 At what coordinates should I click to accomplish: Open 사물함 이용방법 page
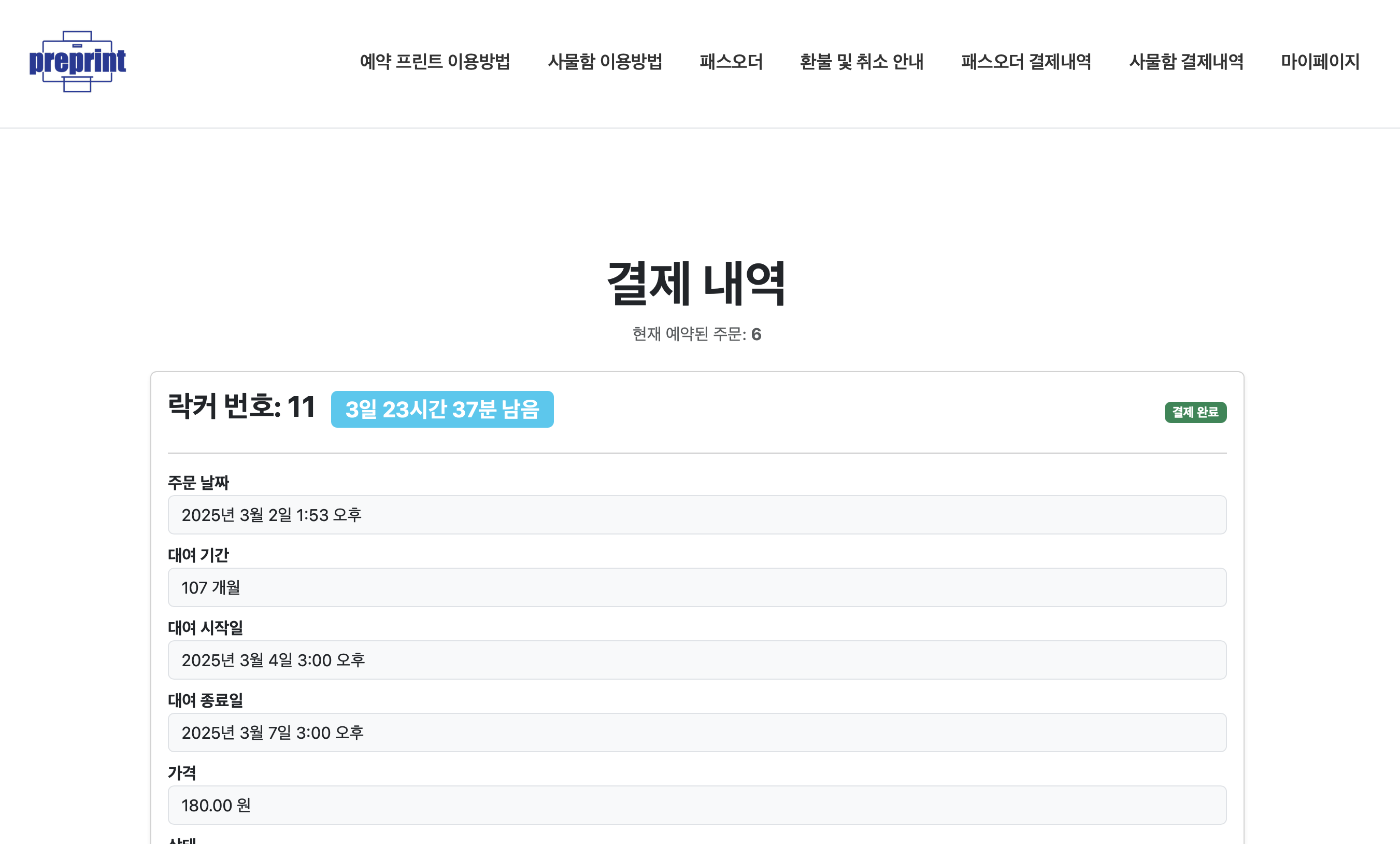606,63
